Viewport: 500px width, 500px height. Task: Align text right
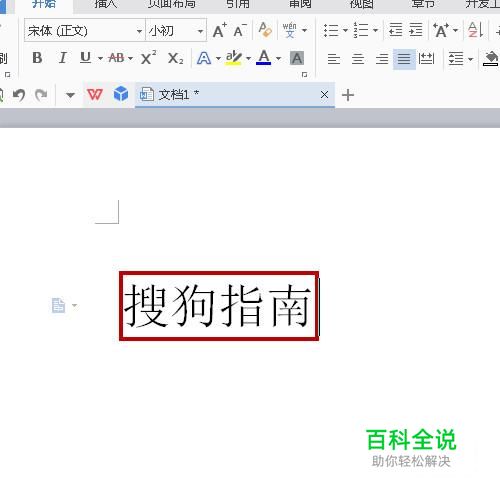point(382,59)
